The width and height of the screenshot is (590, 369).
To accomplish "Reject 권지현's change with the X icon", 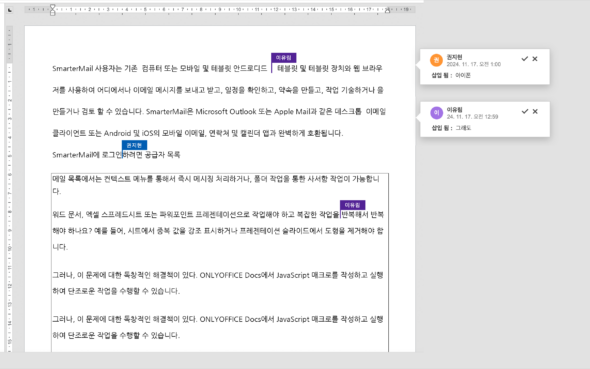I will coord(535,59).
